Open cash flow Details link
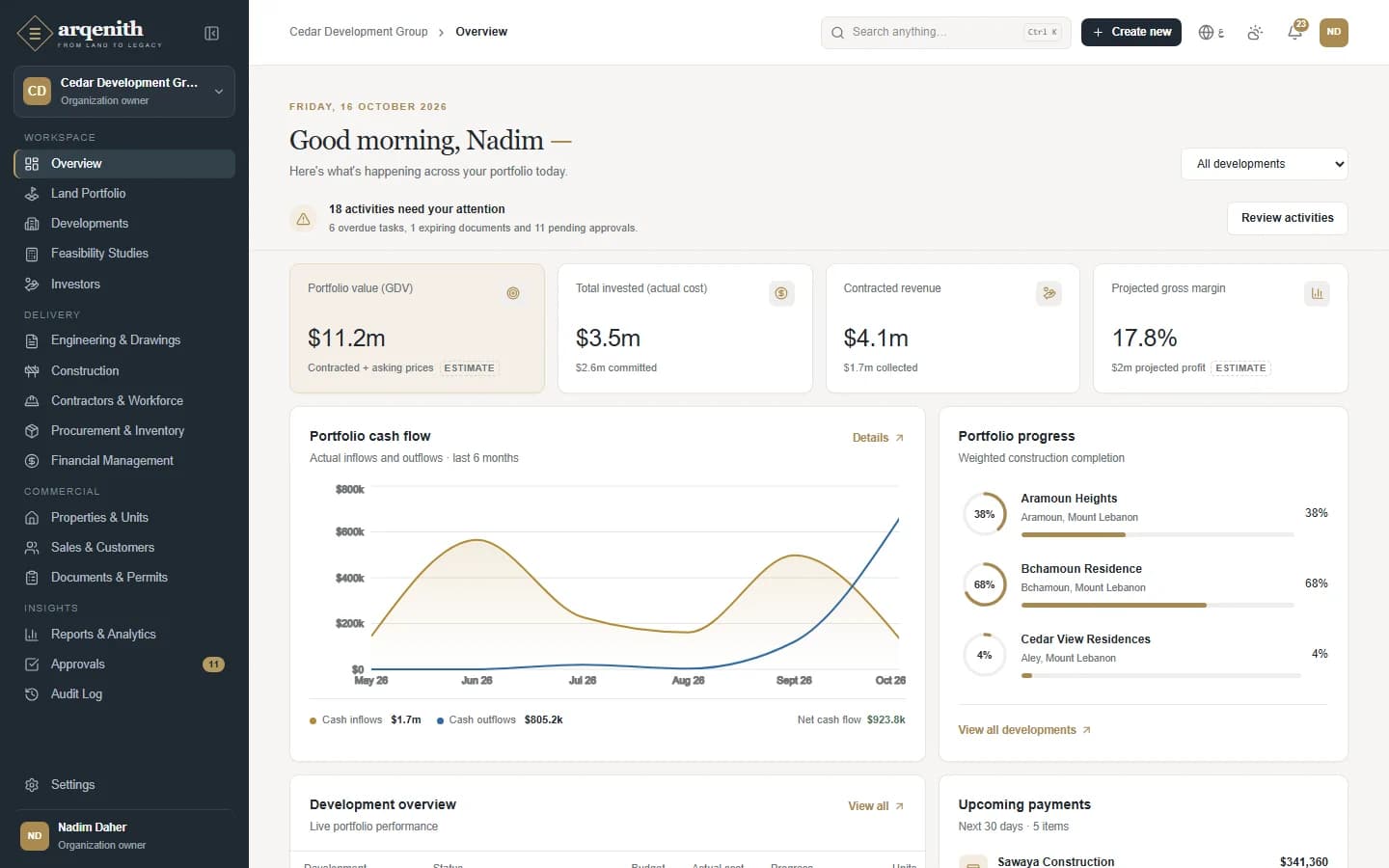Image resolution: width=1389 pixels, height=868 pixels. click(878, 438)
